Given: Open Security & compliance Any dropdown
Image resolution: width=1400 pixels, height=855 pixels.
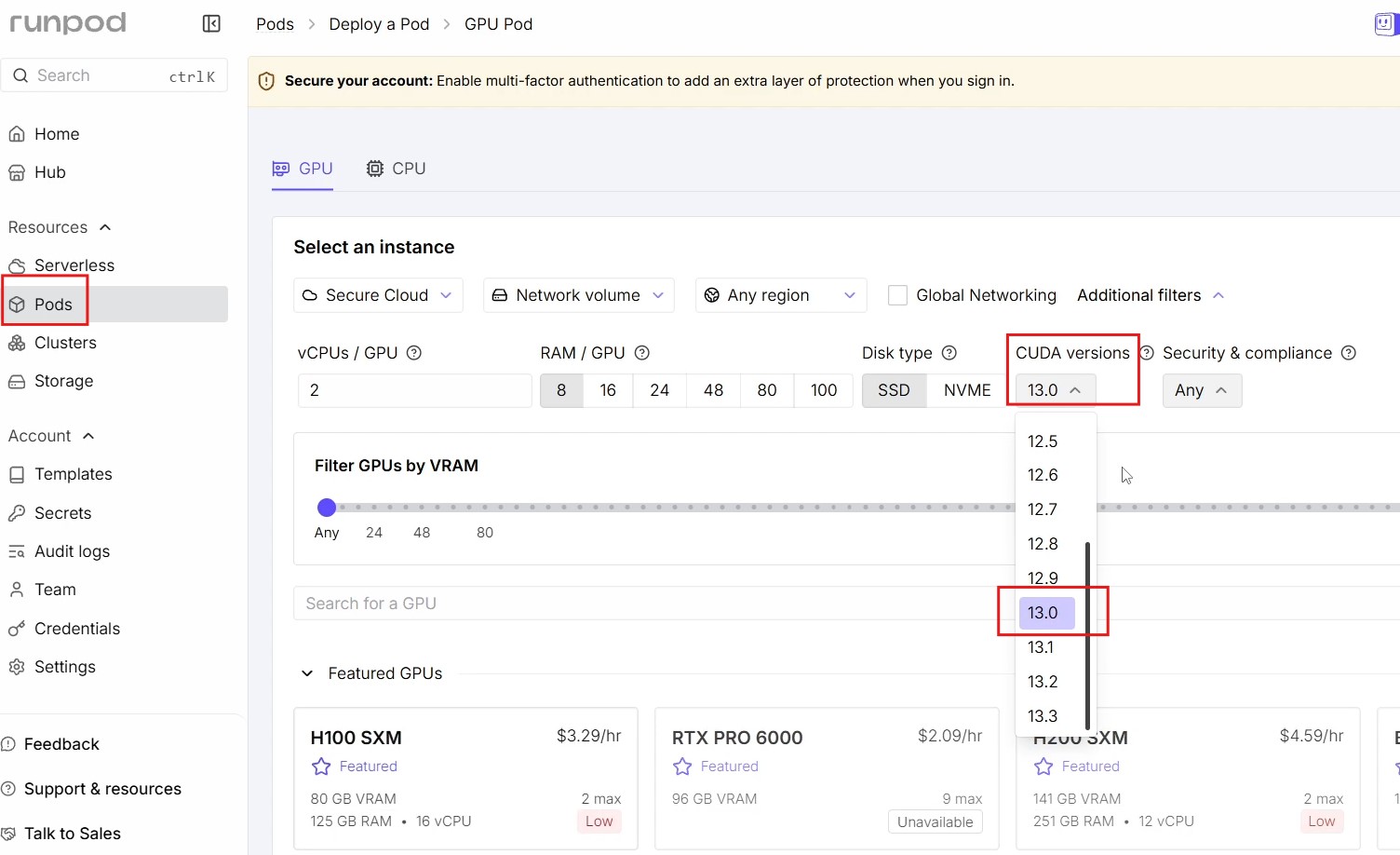Looking at the screenshot, I should click(x=1202, y=390).
